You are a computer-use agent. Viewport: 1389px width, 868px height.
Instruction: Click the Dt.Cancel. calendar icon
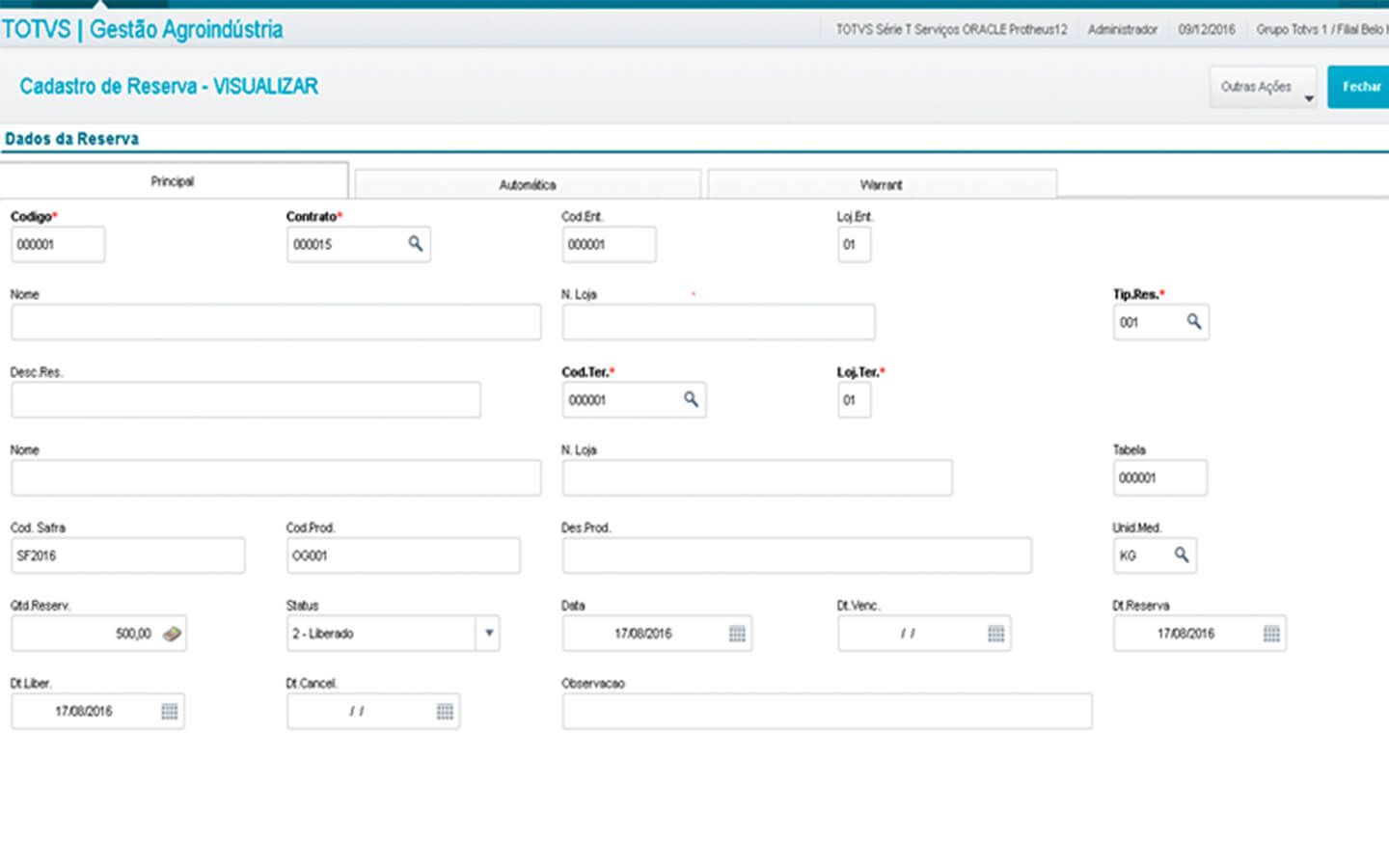tap(445, 712)
